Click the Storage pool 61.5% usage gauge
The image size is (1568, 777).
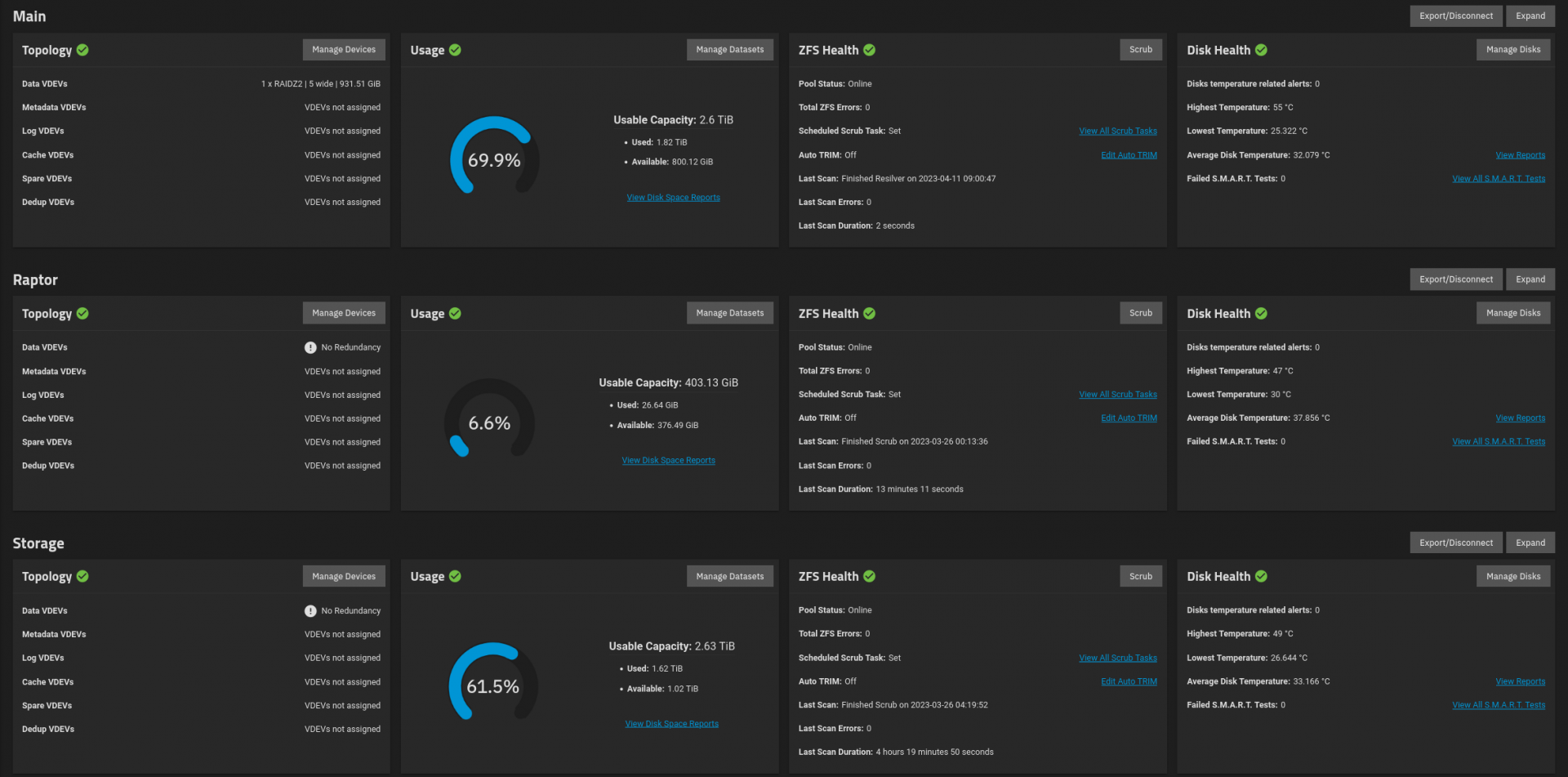[x=492, y=682]
